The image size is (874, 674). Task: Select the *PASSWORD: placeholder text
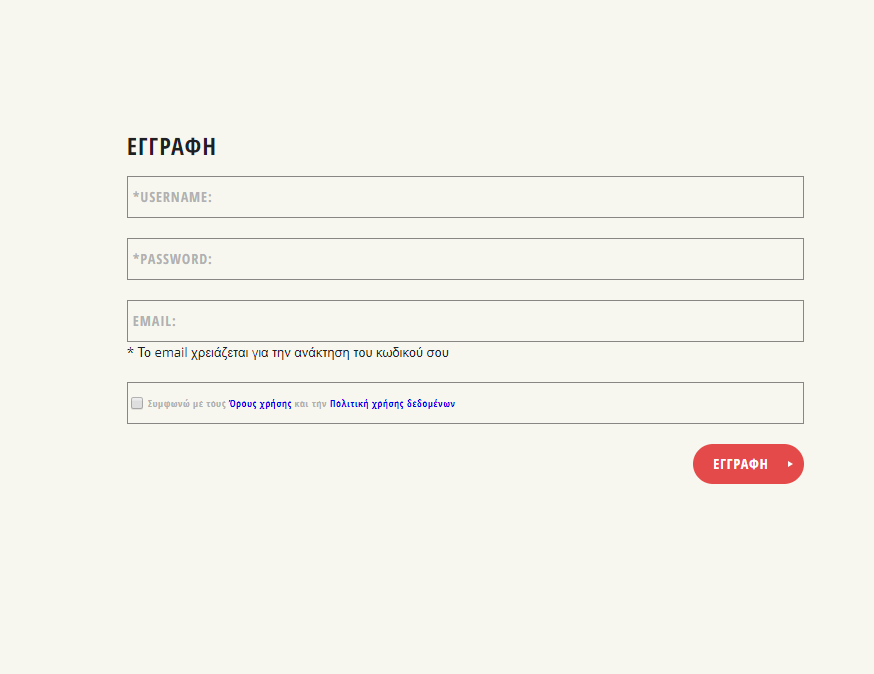172,259
